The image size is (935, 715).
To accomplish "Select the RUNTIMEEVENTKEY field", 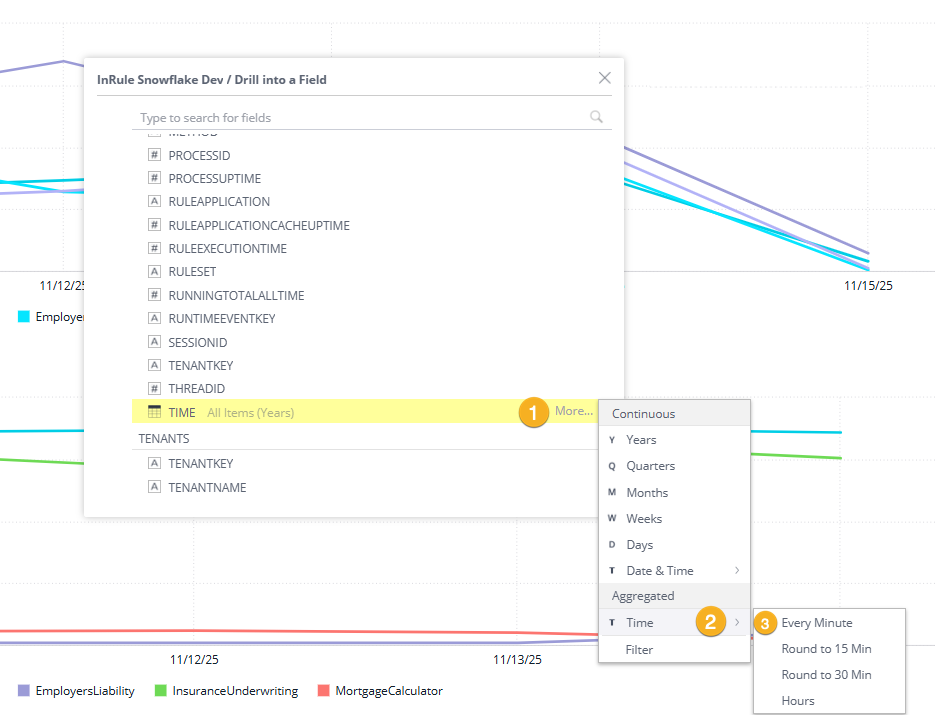I will pos(222,318).
